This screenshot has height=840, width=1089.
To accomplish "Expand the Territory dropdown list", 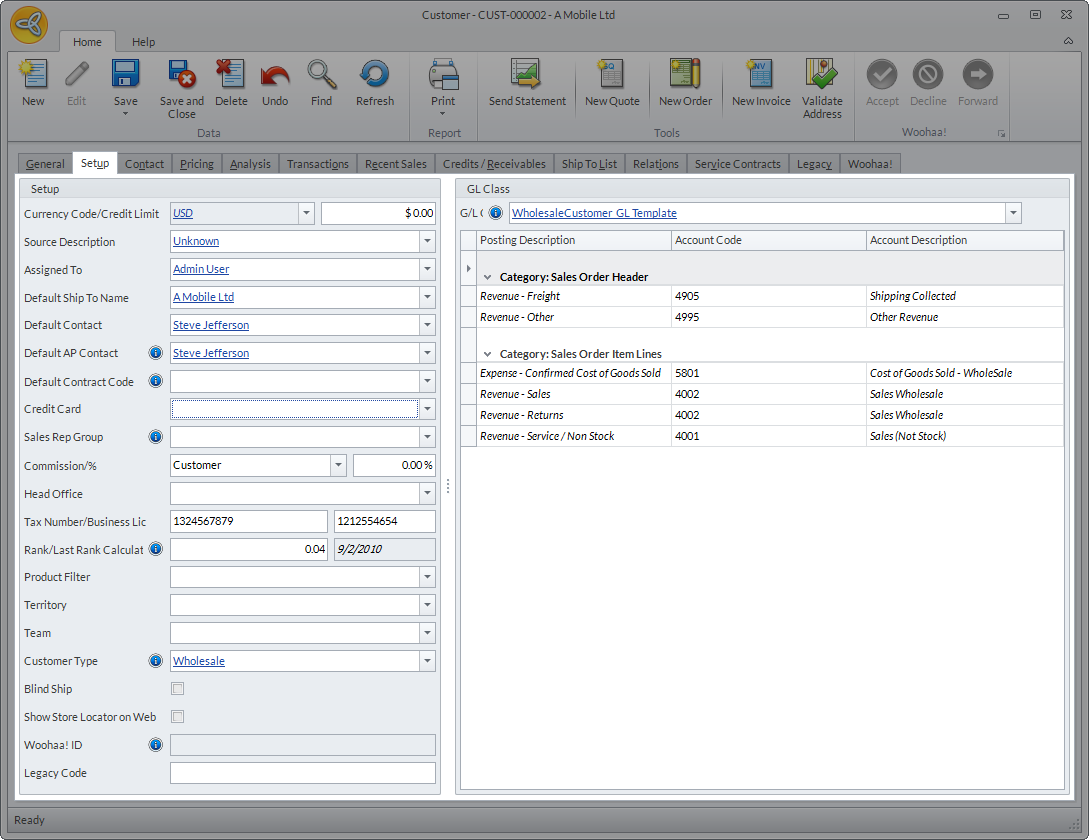I will [x=428, y=605].
